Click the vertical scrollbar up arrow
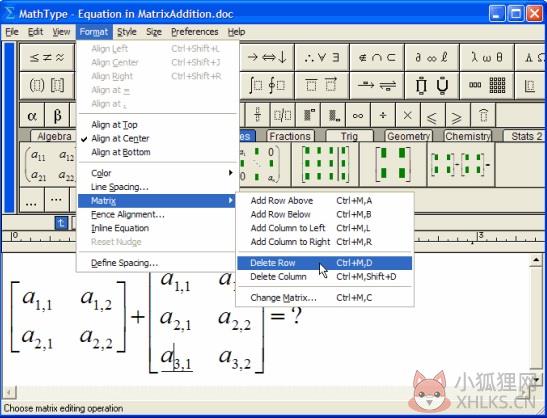The height and width of the screenshot is (418, 547). point(535,260)
